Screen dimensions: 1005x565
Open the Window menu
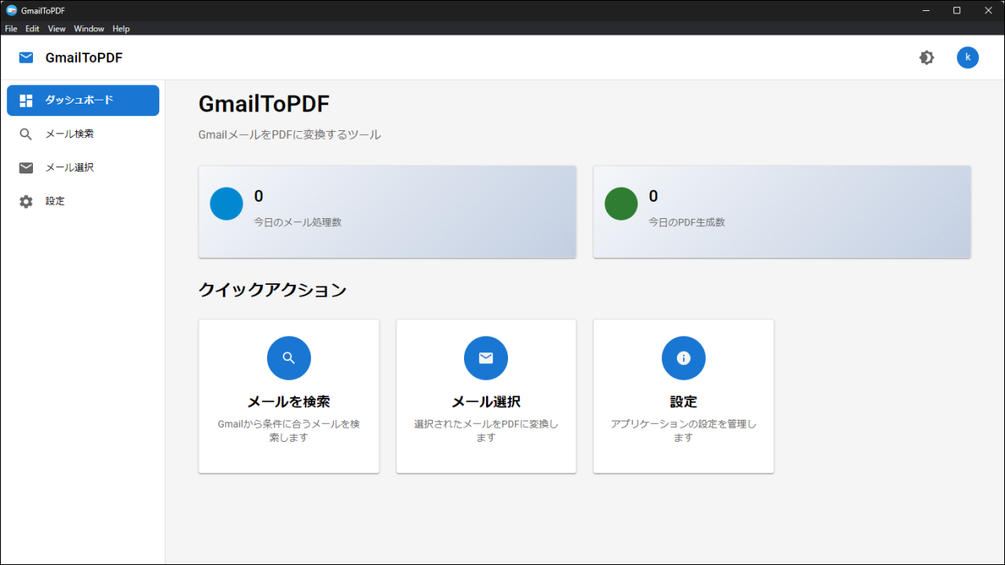coord(88,29)
